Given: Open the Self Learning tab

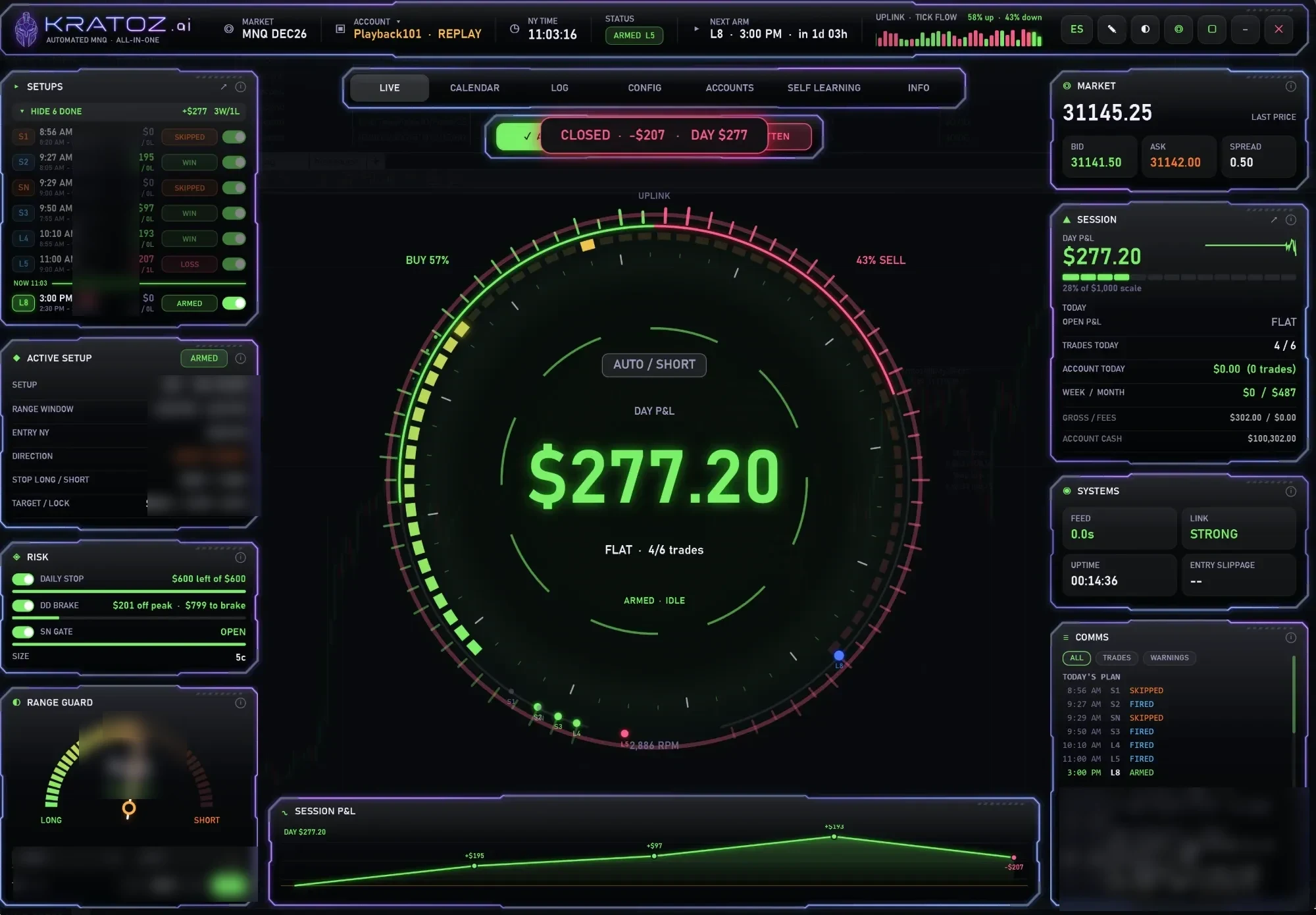Looking at the screenshot, I should [x=824, y=88].
